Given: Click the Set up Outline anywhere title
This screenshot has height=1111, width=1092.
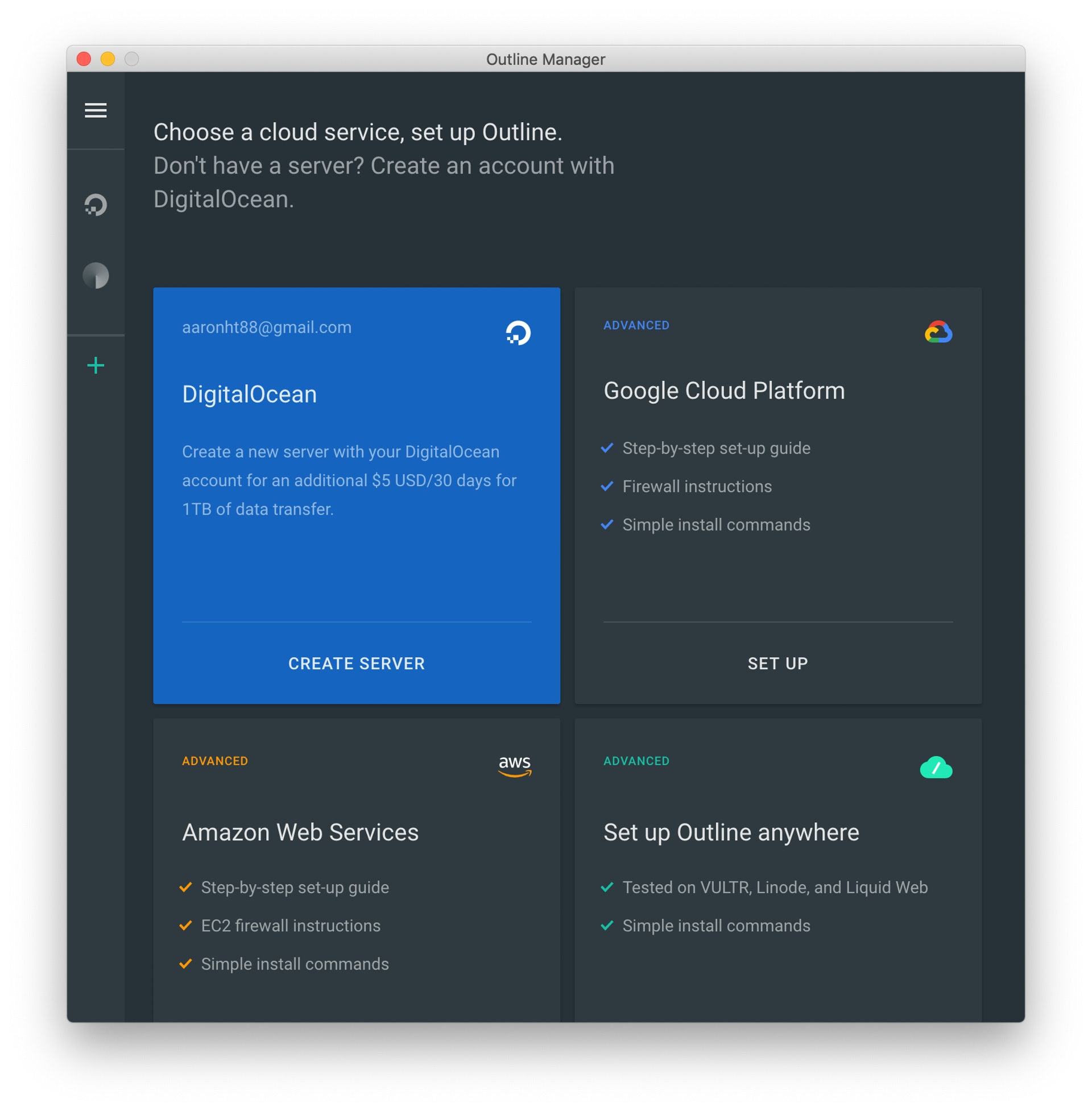Looking at the screenshot, I should pyautogui.click(x=731, y=832).
